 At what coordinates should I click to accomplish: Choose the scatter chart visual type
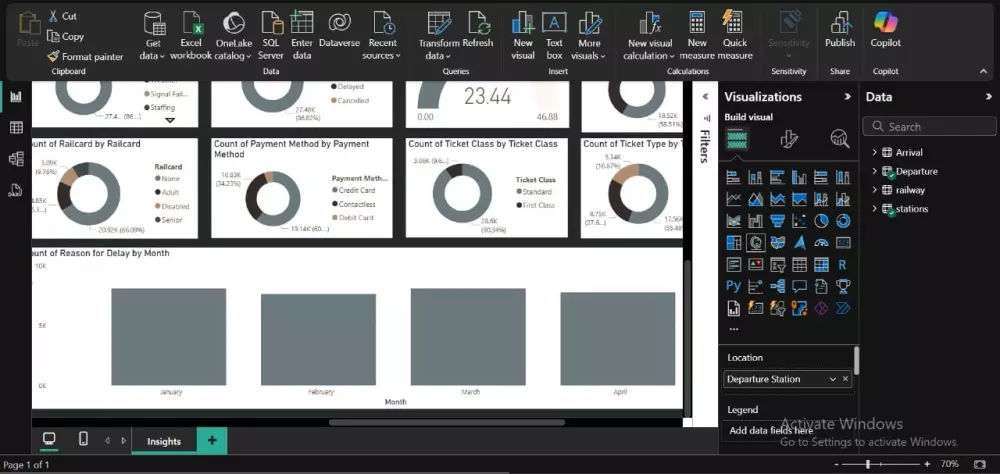(x=799, y=221)
